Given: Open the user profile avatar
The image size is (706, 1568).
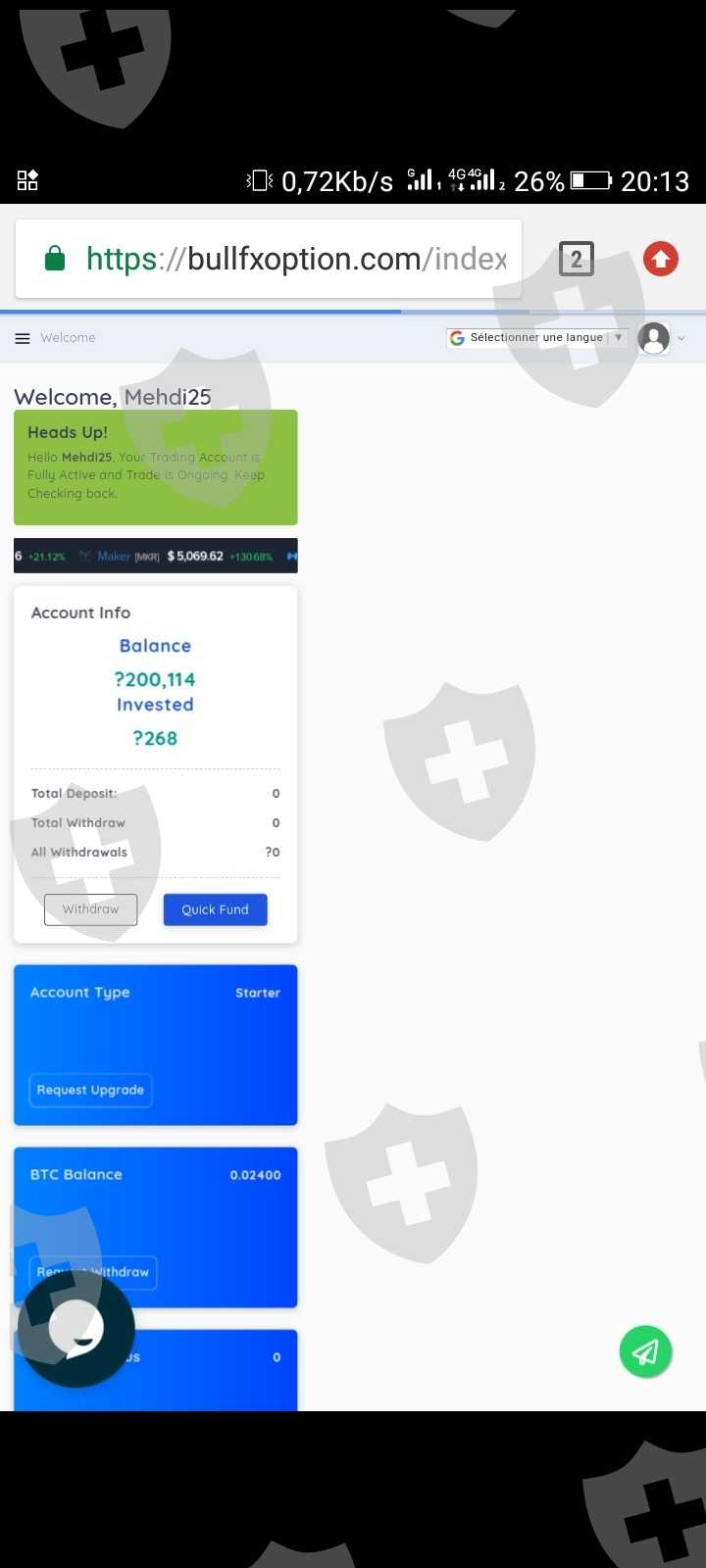Looking at the screenshot, I should (x=654, y=338).
